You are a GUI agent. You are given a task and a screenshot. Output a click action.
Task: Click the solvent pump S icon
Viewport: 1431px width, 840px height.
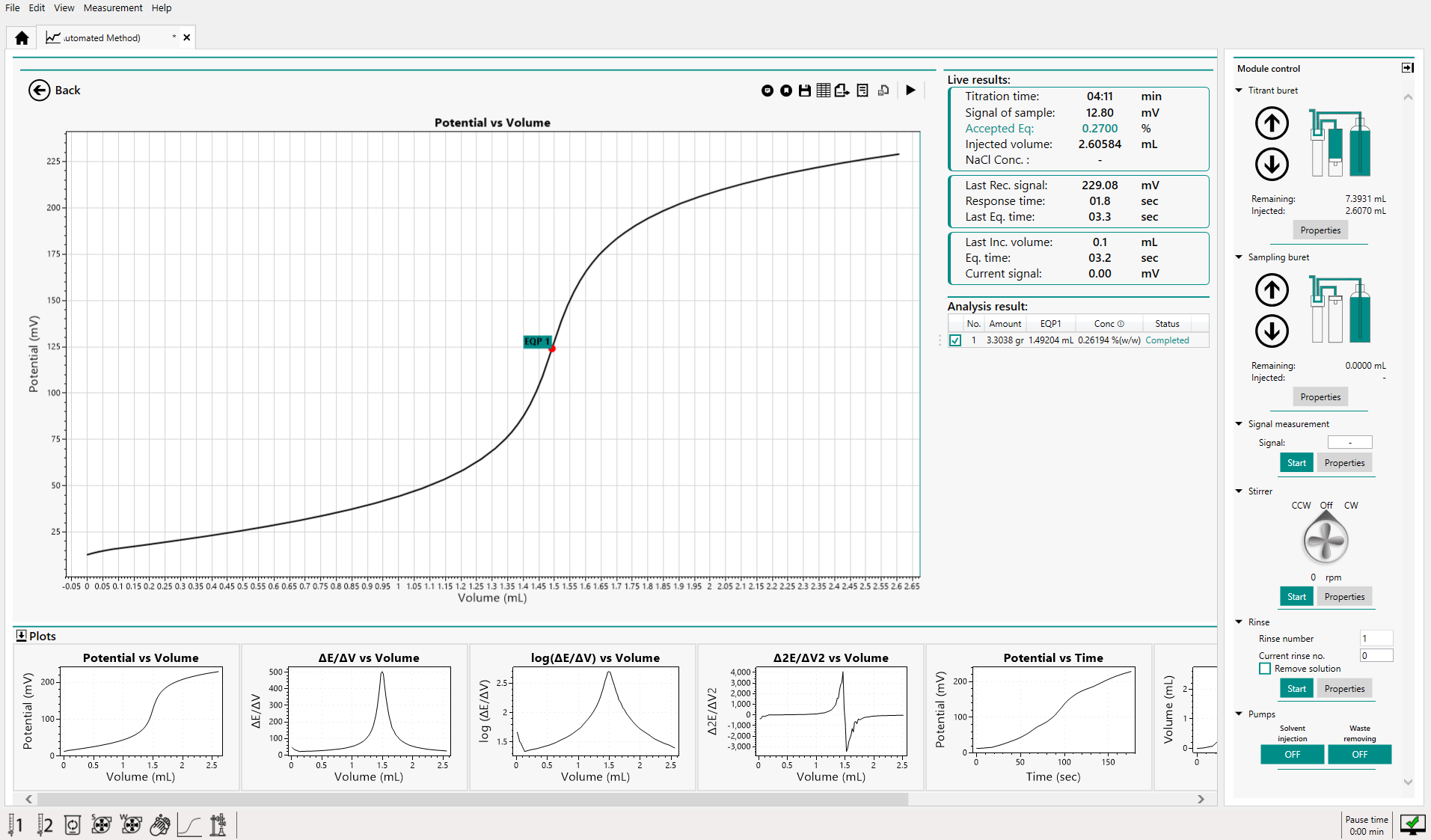101,825
